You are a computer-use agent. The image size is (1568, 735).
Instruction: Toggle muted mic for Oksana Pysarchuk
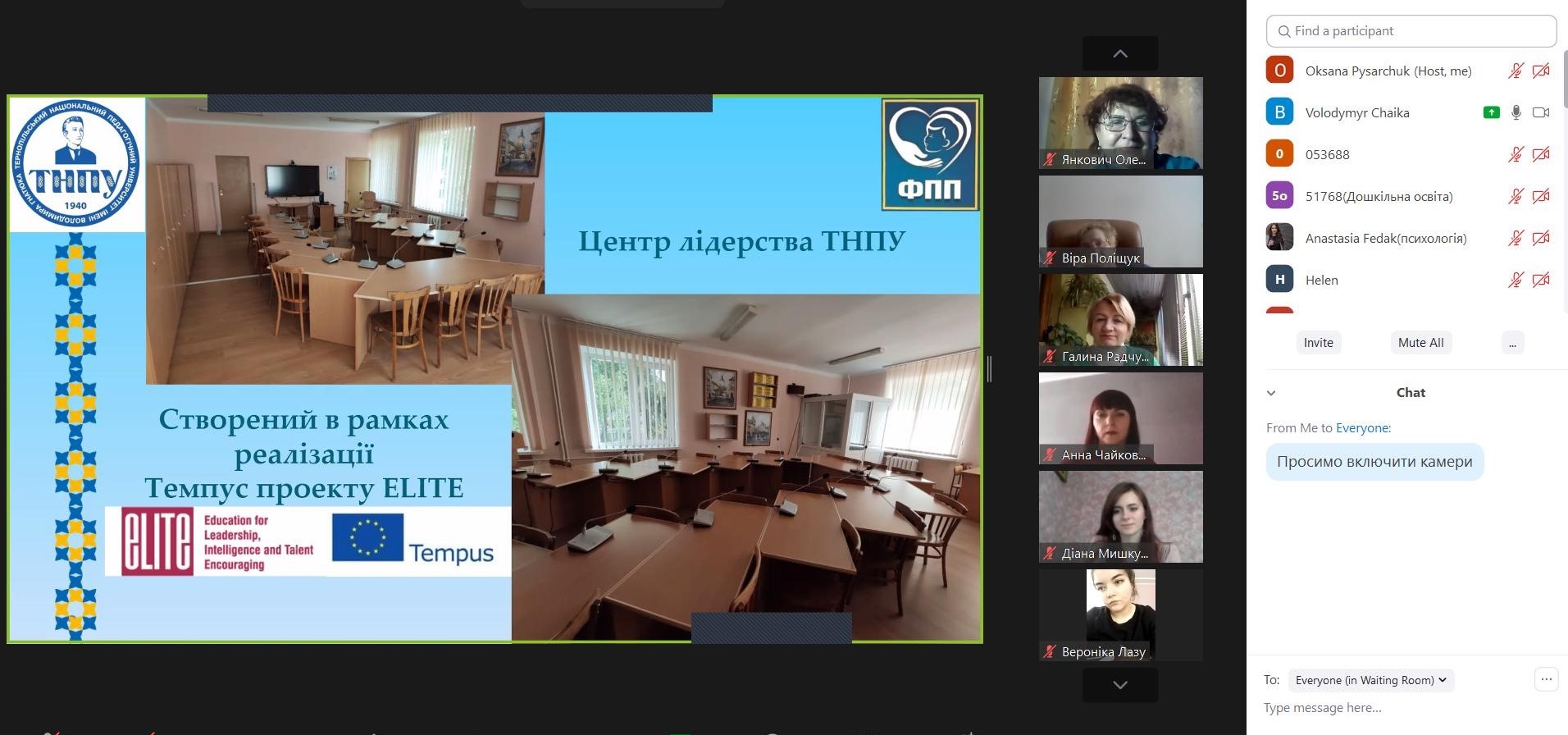1516,71
